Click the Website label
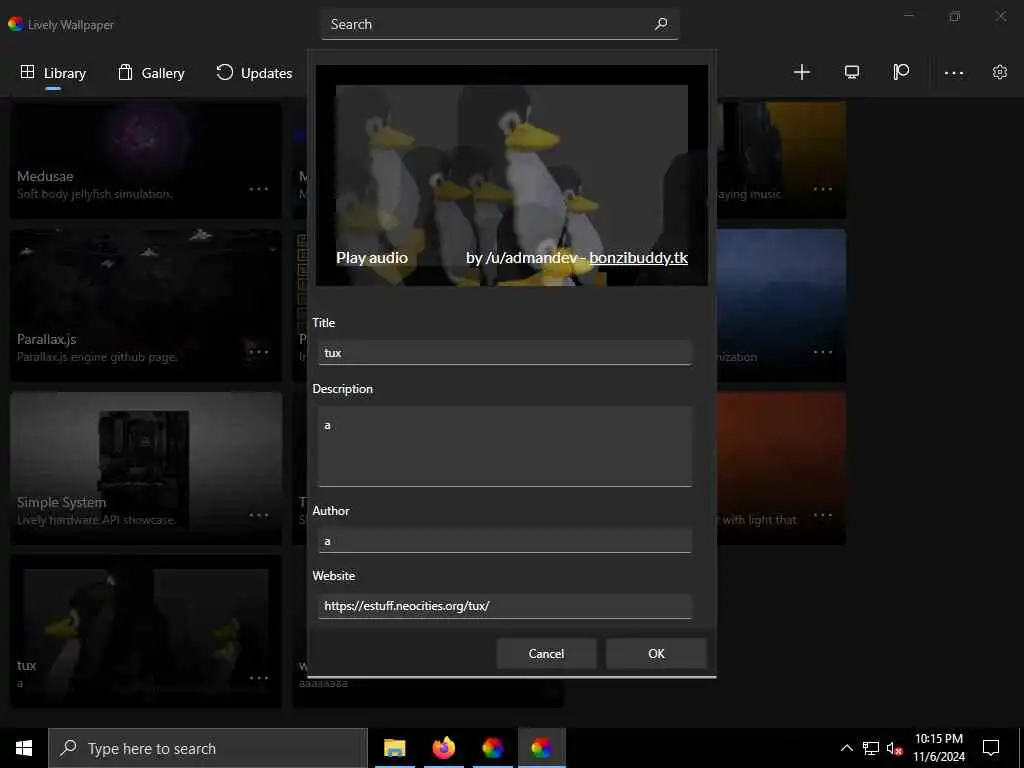The image size is (1024, 768). tap(334, 576)
